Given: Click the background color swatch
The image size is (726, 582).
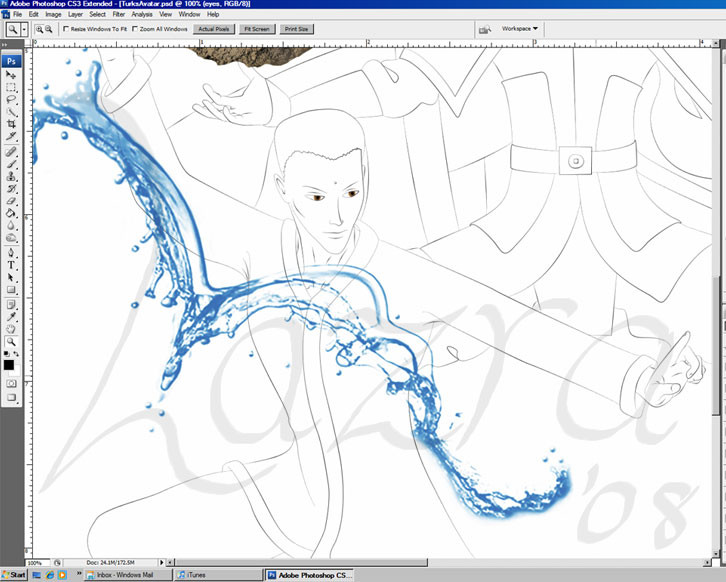Looking at the screenshot, I should [17, 371].
